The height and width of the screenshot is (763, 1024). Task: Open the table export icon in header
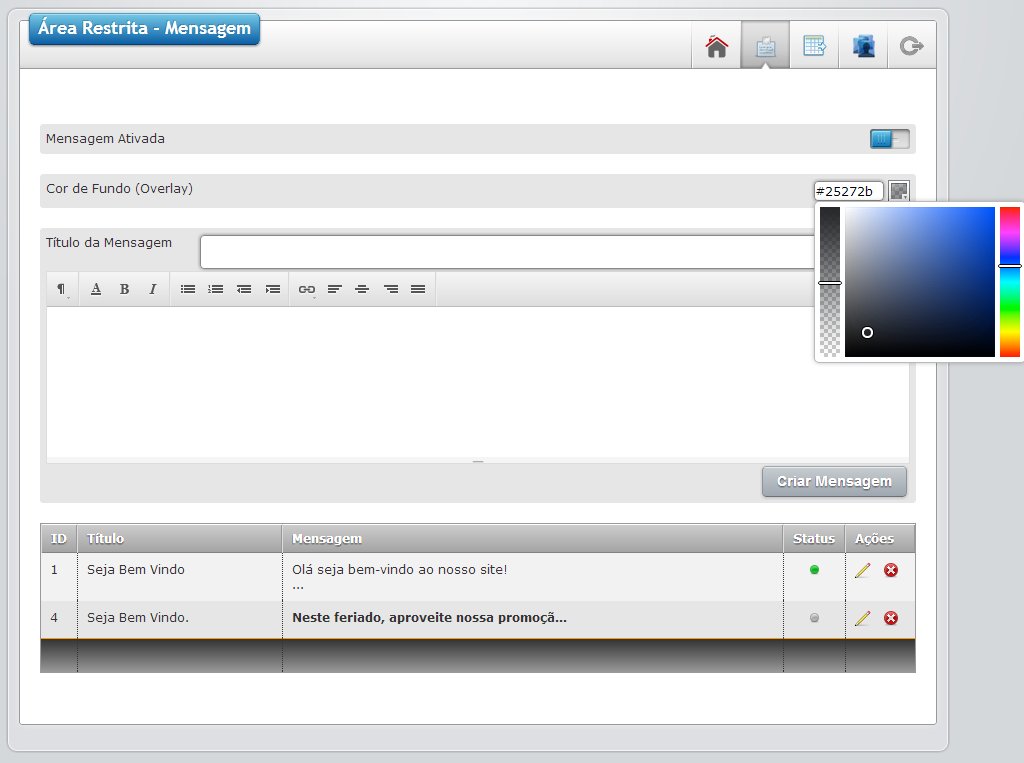point(814,46)
